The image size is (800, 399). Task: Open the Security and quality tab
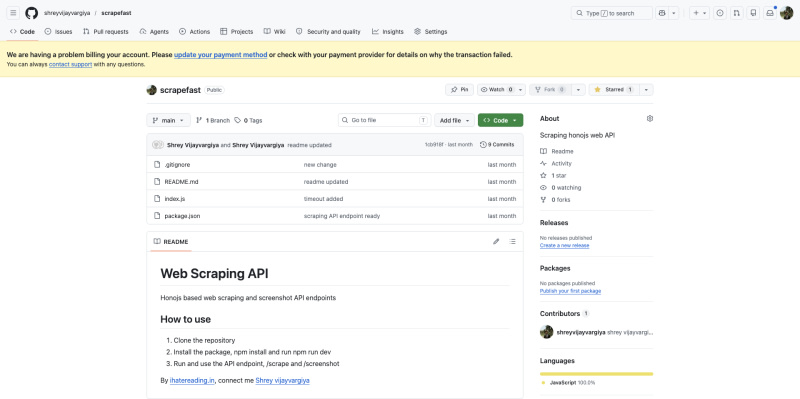coord(328,32)
